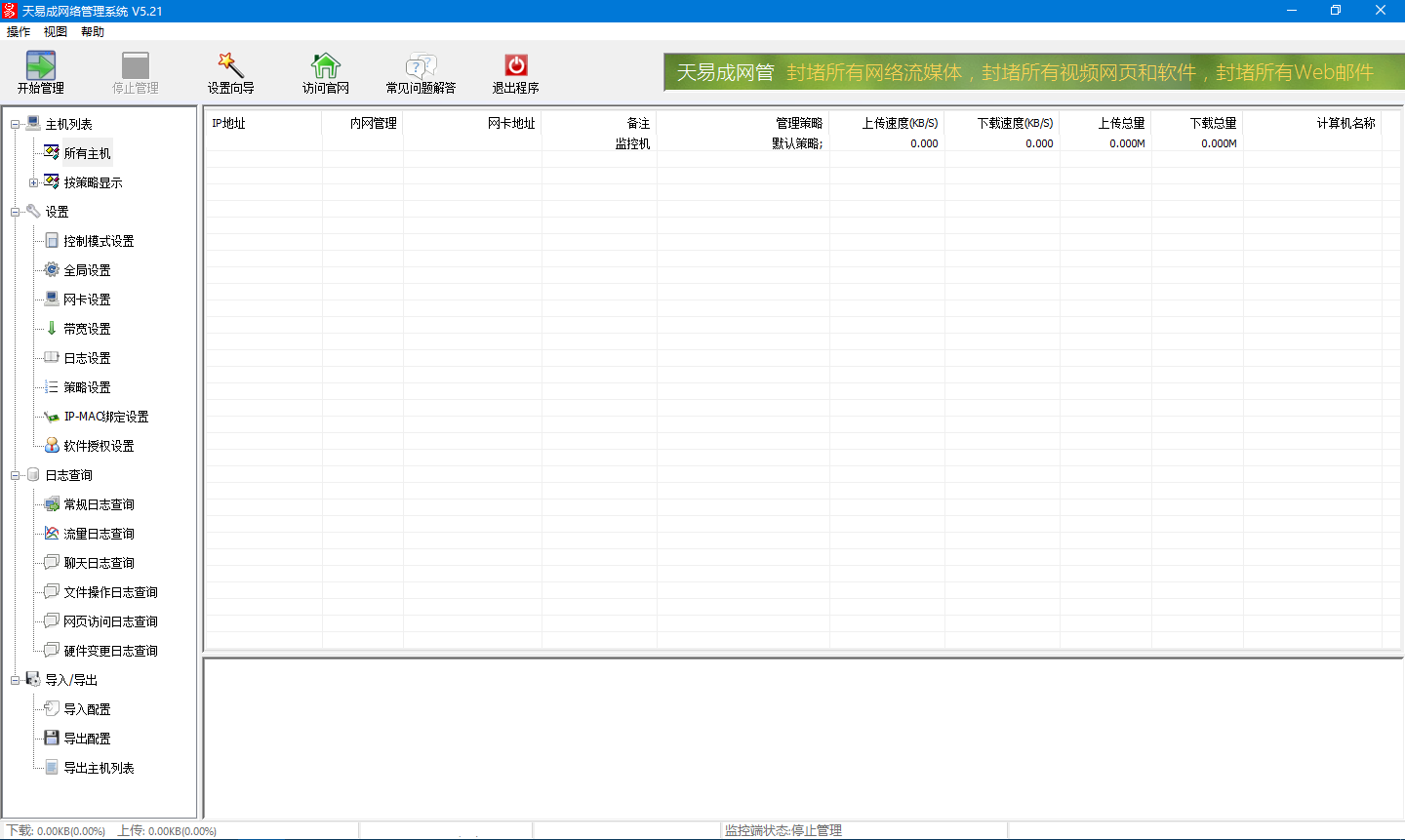Click the 导出配置 floppy disk icon
The width and height of the screenshot is (1405, 840).
(52, 738)
